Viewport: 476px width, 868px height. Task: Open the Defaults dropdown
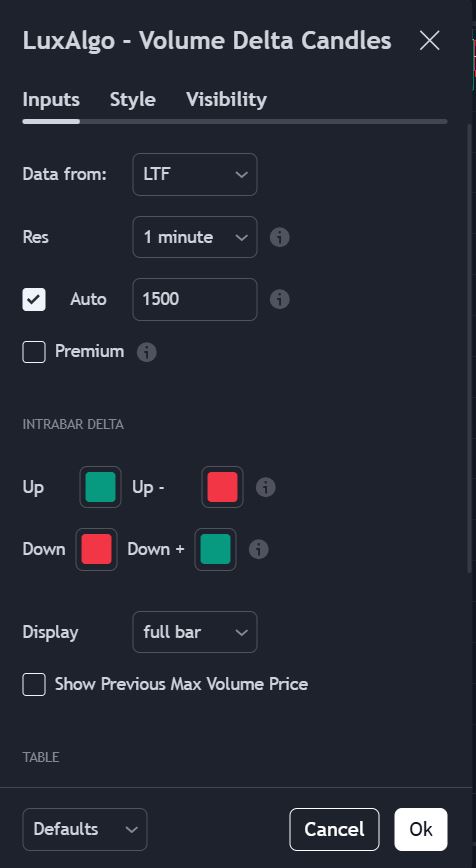pyautogui.click(x=85, y=829)
